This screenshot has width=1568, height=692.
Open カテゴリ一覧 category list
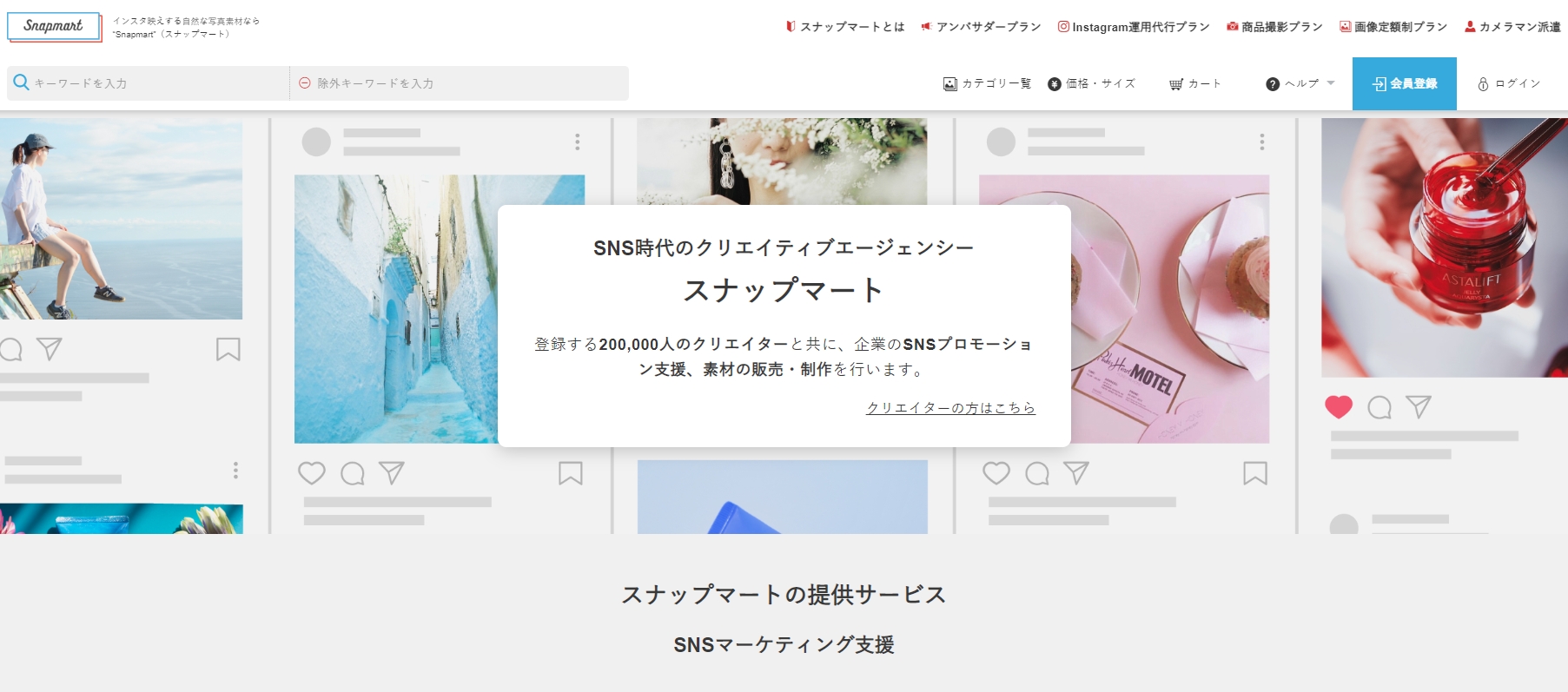tap(987, 83)
